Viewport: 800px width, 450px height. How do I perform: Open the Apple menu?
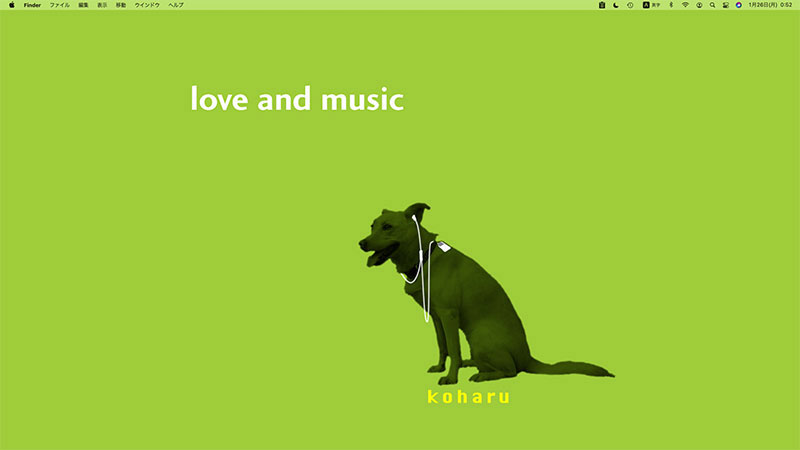coord(11,5)
